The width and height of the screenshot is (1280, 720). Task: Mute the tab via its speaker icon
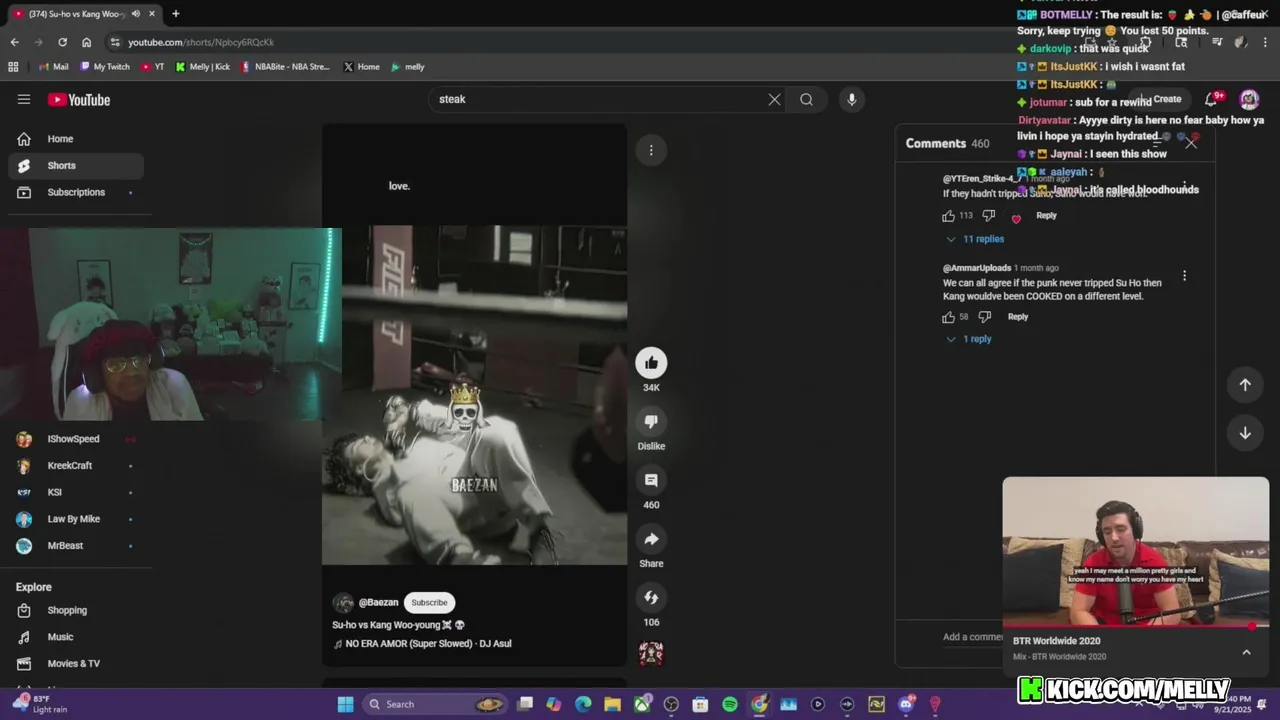pos(136,14)
